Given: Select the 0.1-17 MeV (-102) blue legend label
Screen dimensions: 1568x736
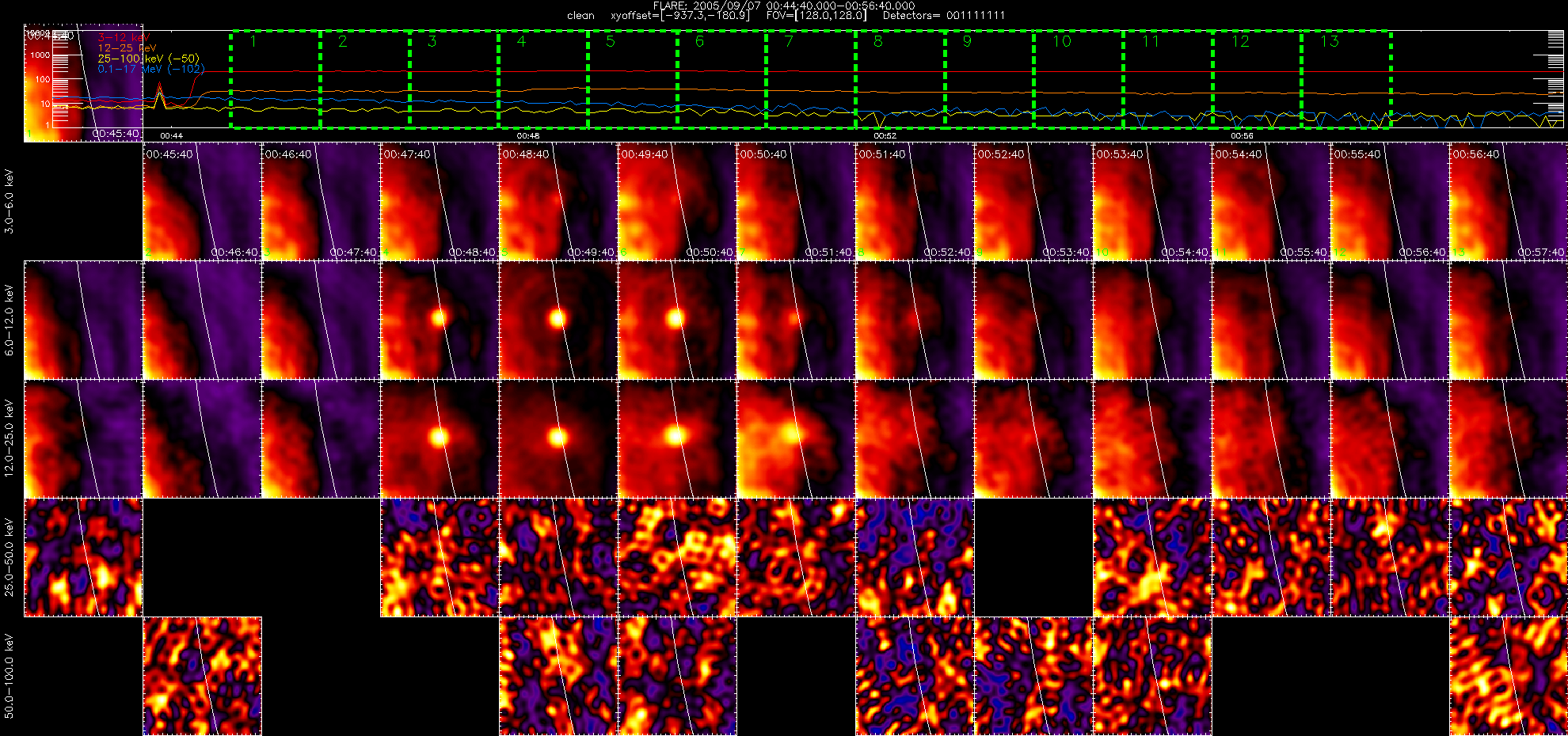Looking at the screenshot, I should [150, 69].
